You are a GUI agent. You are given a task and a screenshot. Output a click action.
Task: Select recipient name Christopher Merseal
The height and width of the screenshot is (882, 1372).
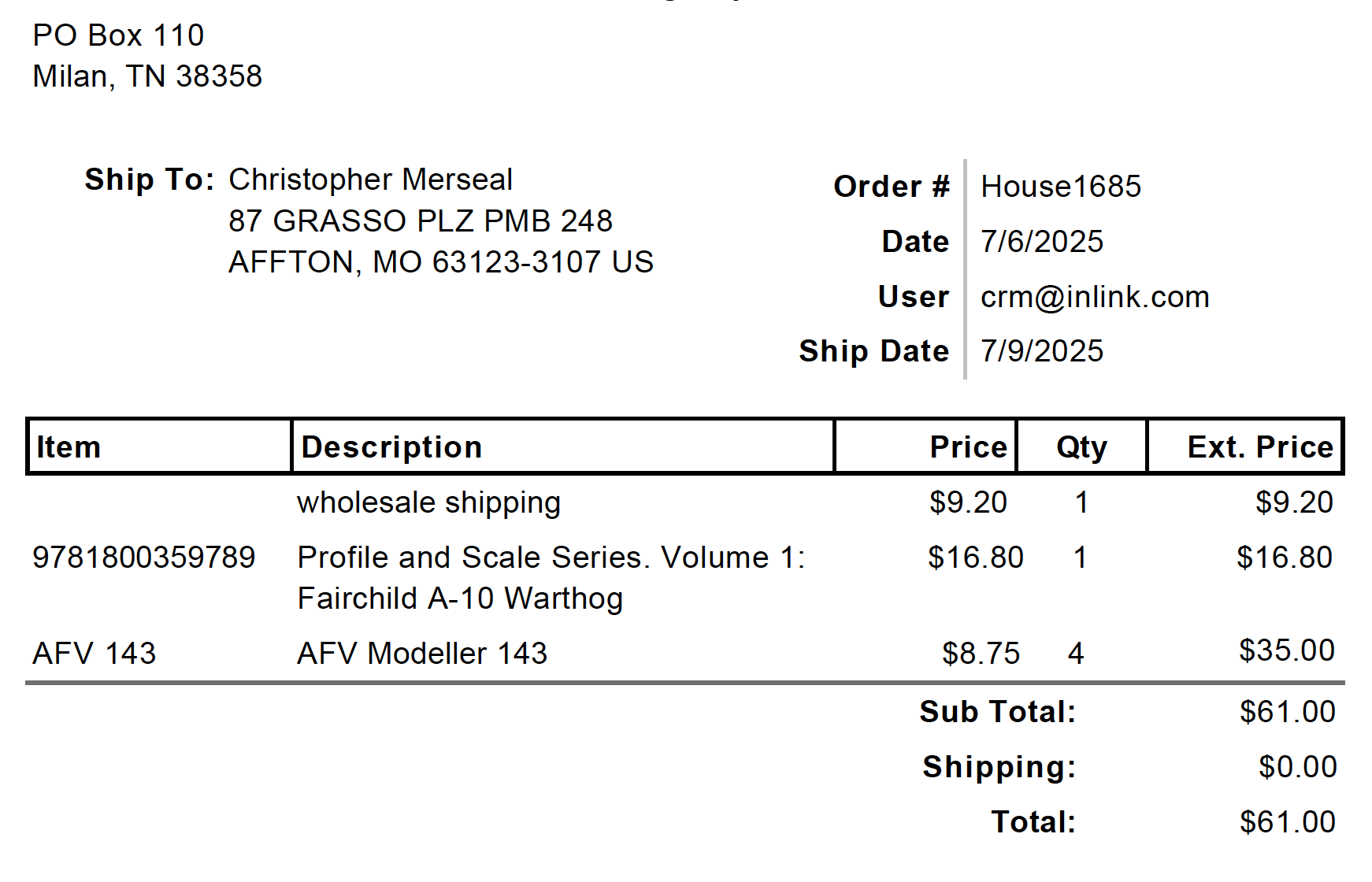[x=371, y=180]
